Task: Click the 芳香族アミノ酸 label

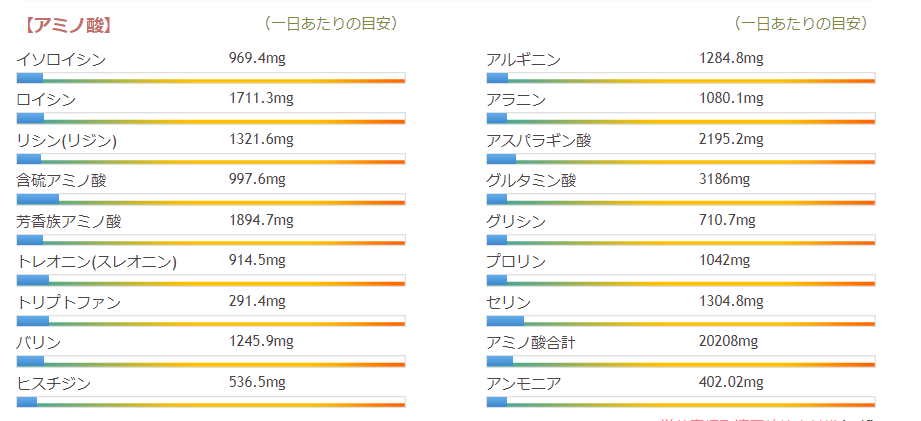Action: (69, 222)
